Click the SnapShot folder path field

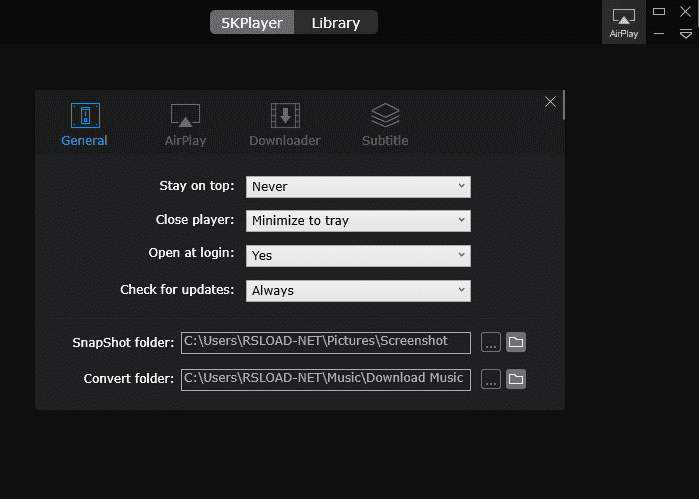325,343
